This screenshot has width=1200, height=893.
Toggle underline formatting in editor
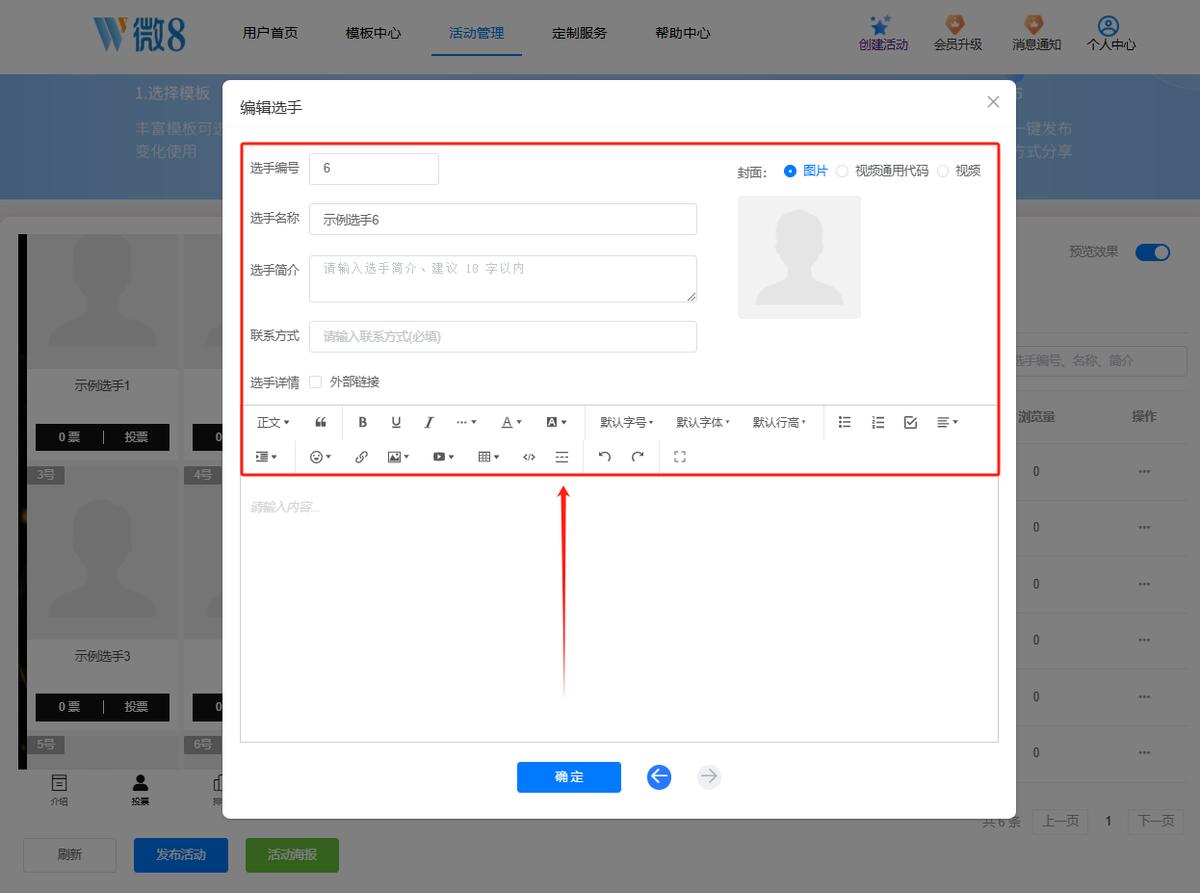point(396,423)
